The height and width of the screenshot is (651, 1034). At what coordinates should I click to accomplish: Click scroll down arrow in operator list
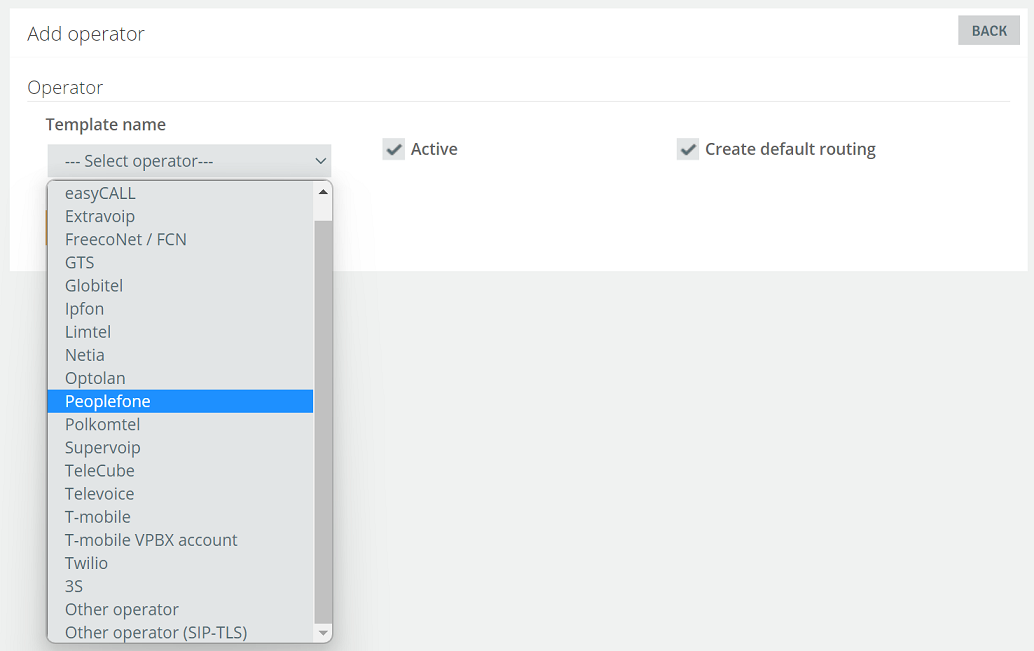[322, 633]
